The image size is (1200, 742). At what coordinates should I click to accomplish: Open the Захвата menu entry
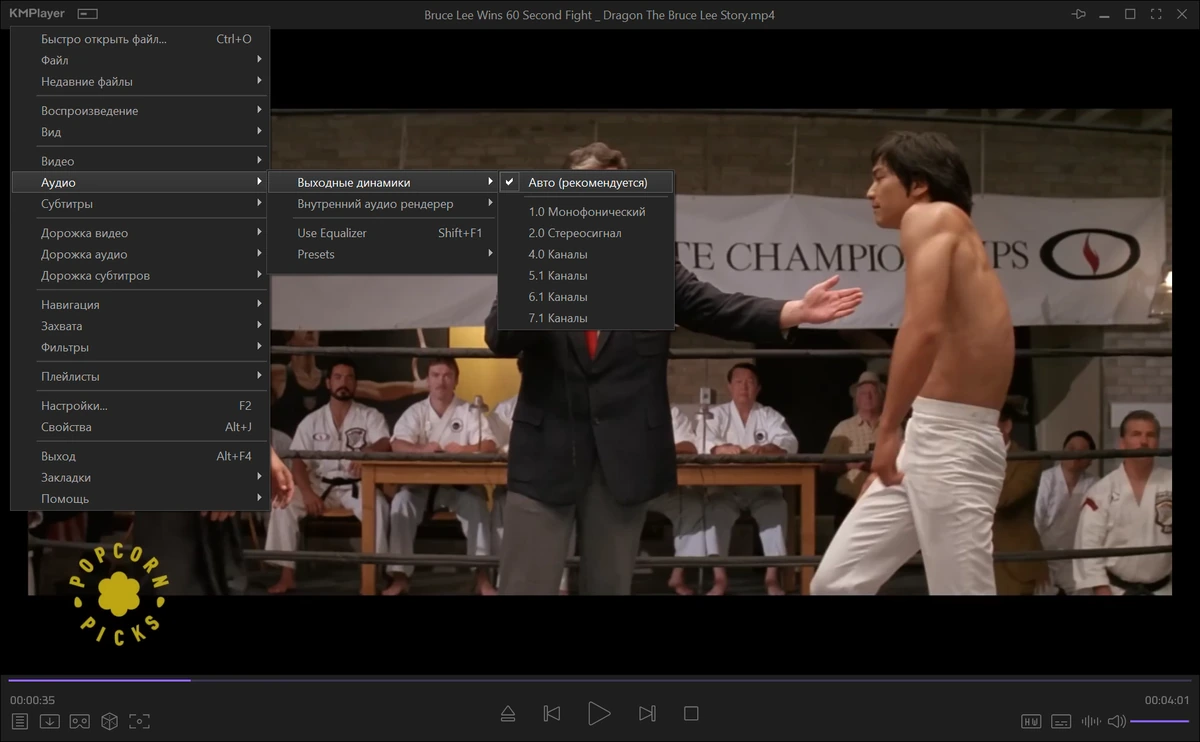140,326
